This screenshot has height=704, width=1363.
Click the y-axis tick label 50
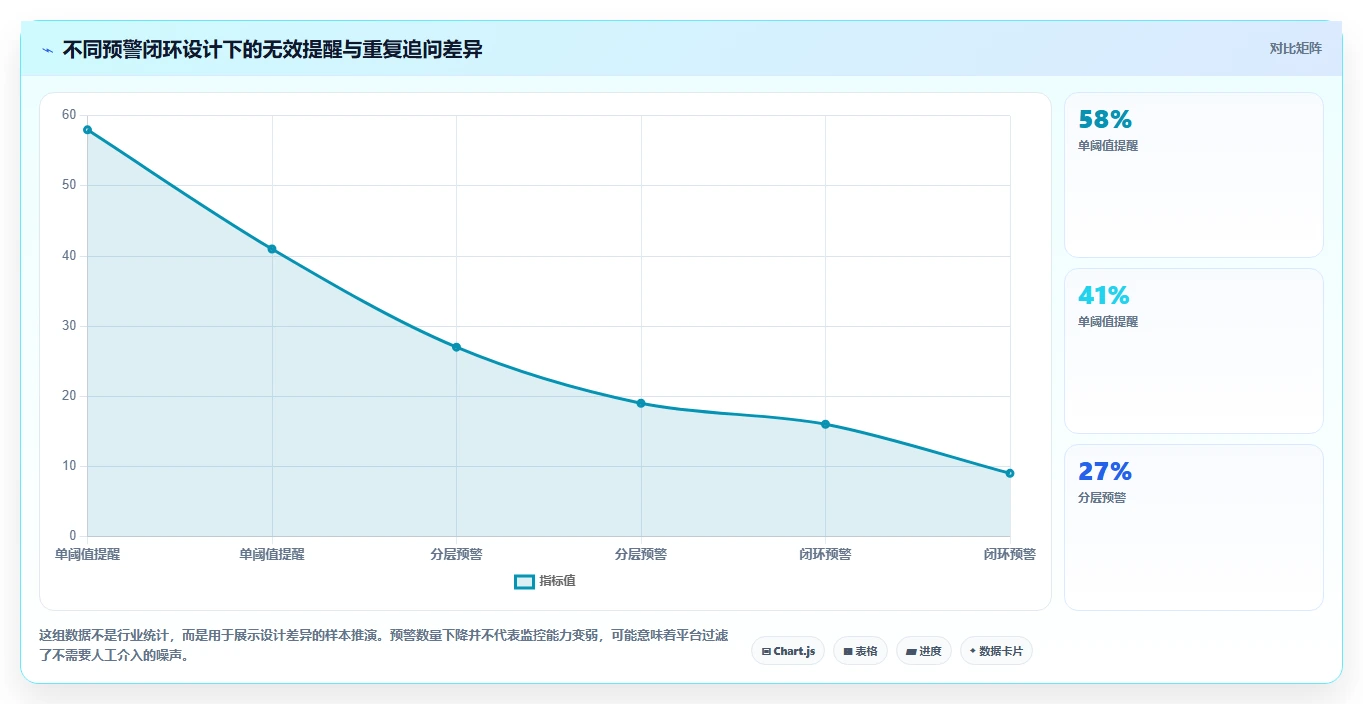click(x=69, y=185)
